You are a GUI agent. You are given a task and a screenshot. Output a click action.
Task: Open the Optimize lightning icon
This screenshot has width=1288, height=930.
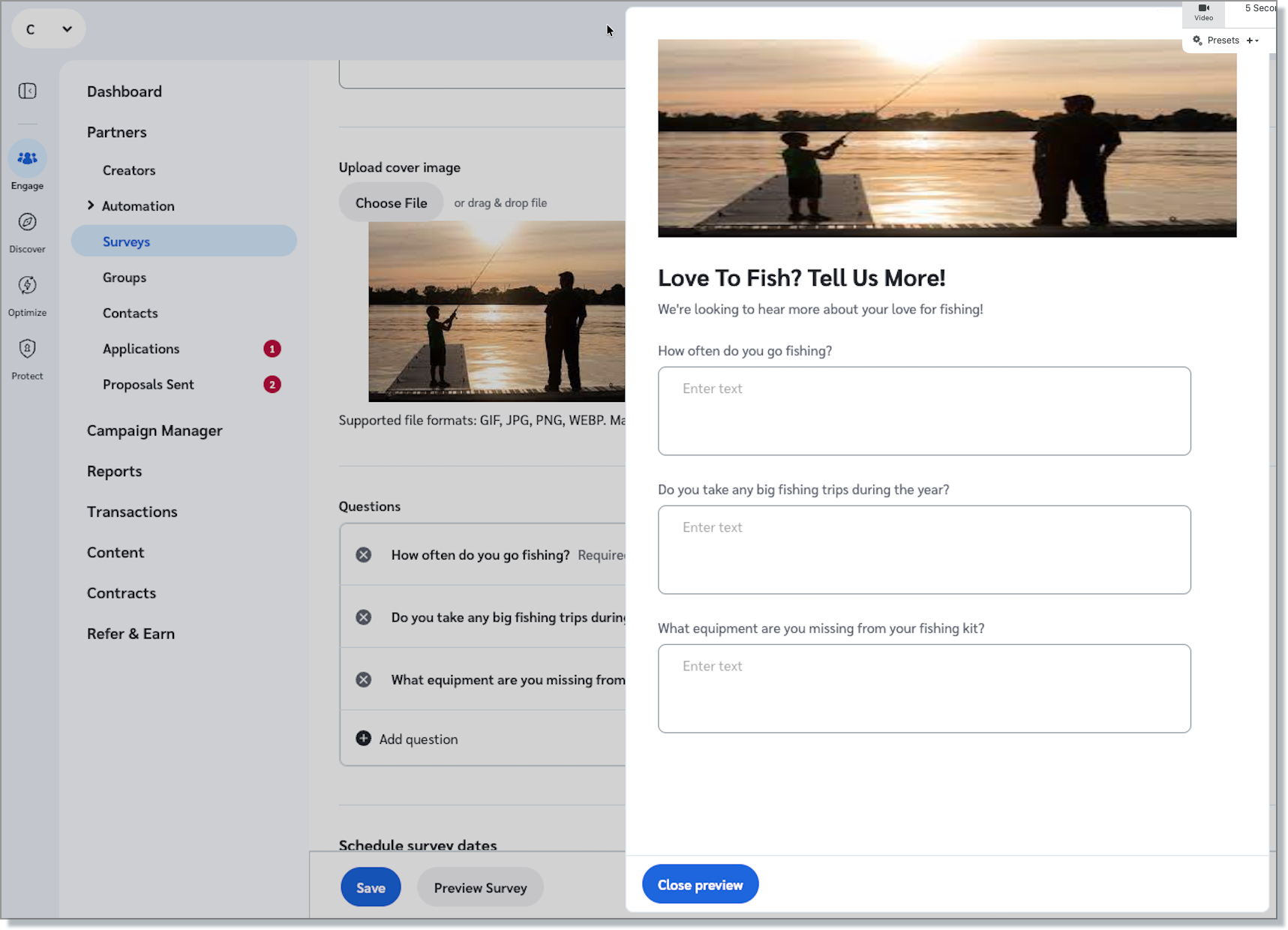coord(28,286)
